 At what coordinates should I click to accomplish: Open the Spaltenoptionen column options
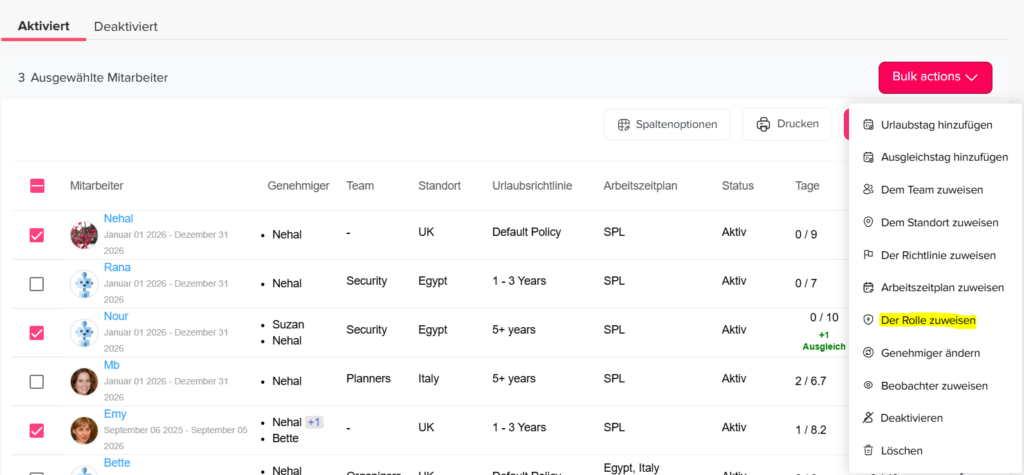[667, 124]
